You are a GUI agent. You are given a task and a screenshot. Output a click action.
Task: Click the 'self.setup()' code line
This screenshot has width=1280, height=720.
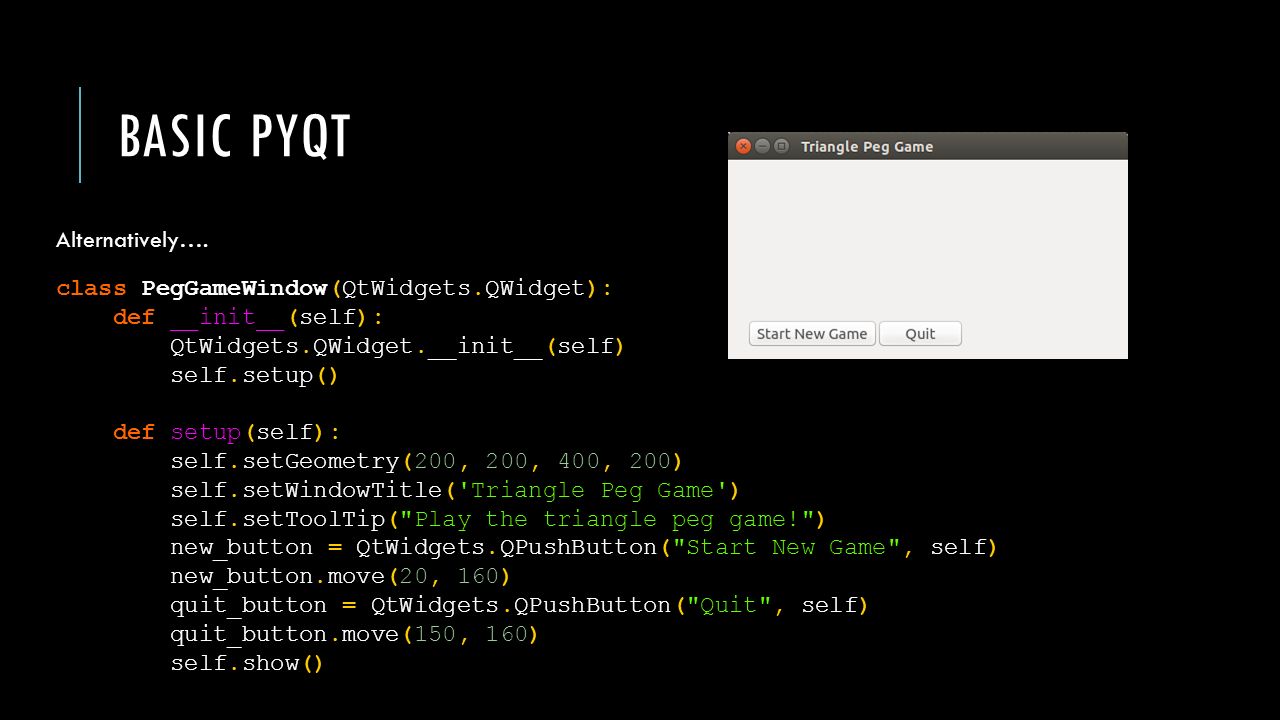coord(255,376)
